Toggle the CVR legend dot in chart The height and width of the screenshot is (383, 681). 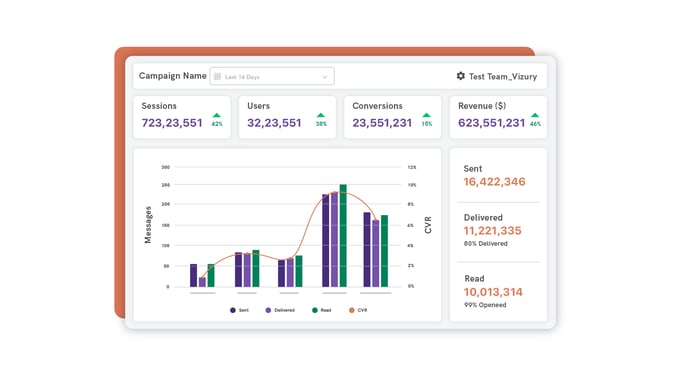(352, 310)
